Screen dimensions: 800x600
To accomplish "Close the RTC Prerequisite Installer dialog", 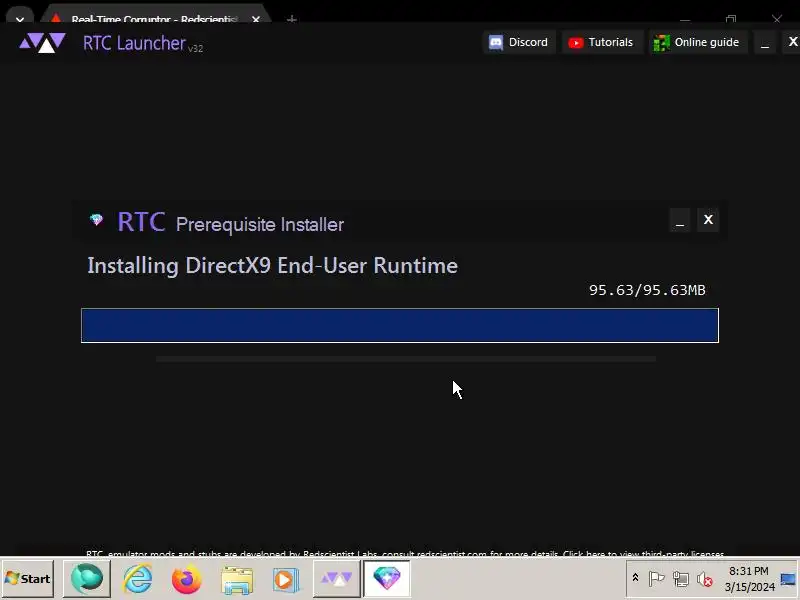I will click(708, 220).
